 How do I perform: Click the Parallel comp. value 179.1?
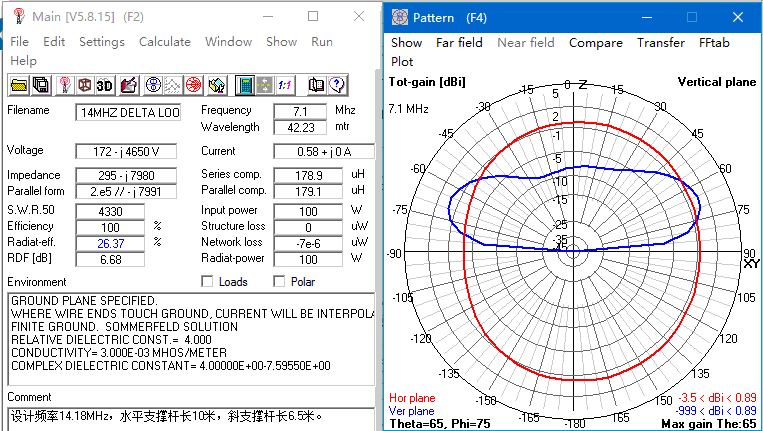coord(308,191)
